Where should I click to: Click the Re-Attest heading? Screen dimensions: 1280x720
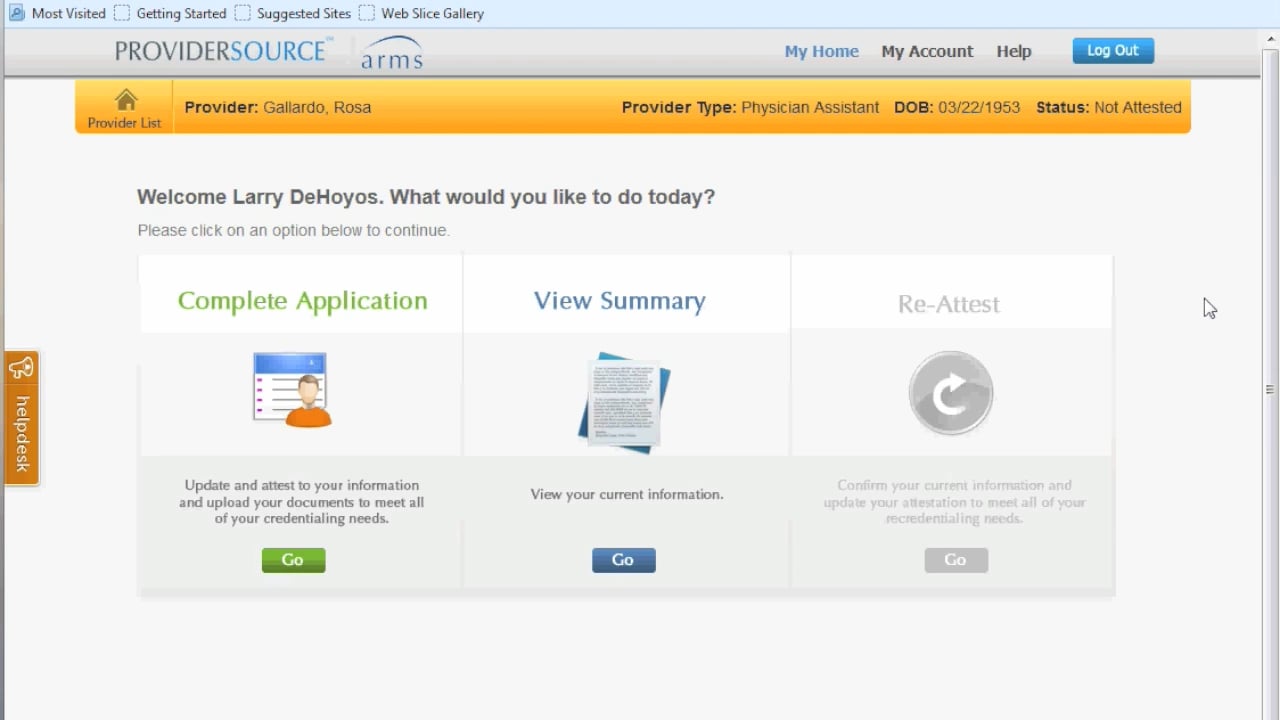pyautogui.click(x=948, y=304)
